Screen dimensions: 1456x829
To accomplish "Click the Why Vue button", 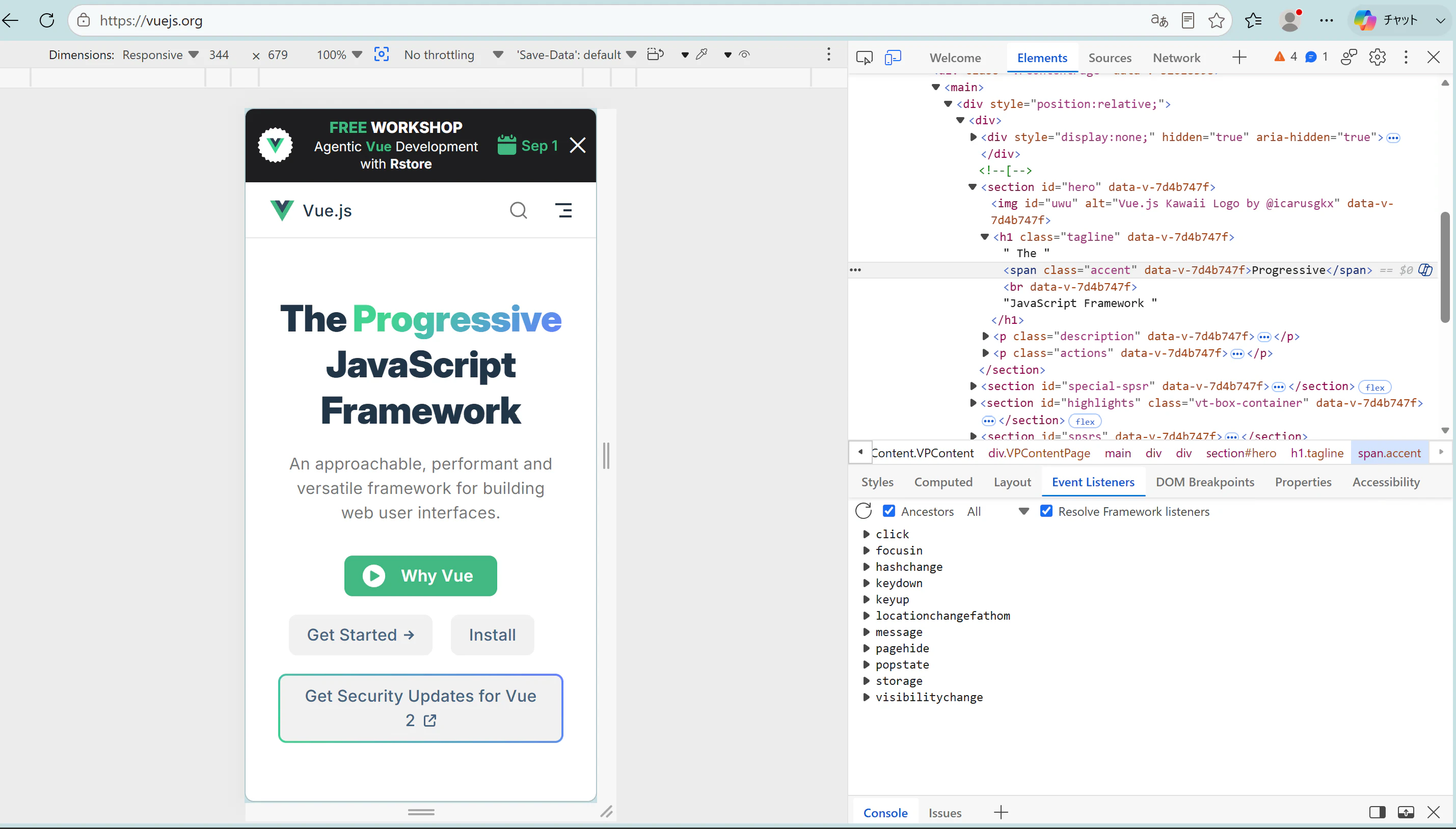I will 420,575.
